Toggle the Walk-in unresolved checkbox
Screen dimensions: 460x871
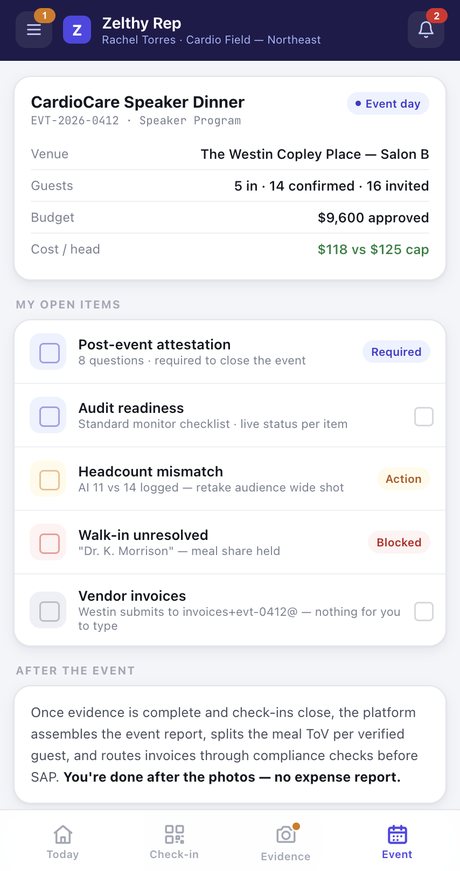point(48,542)
